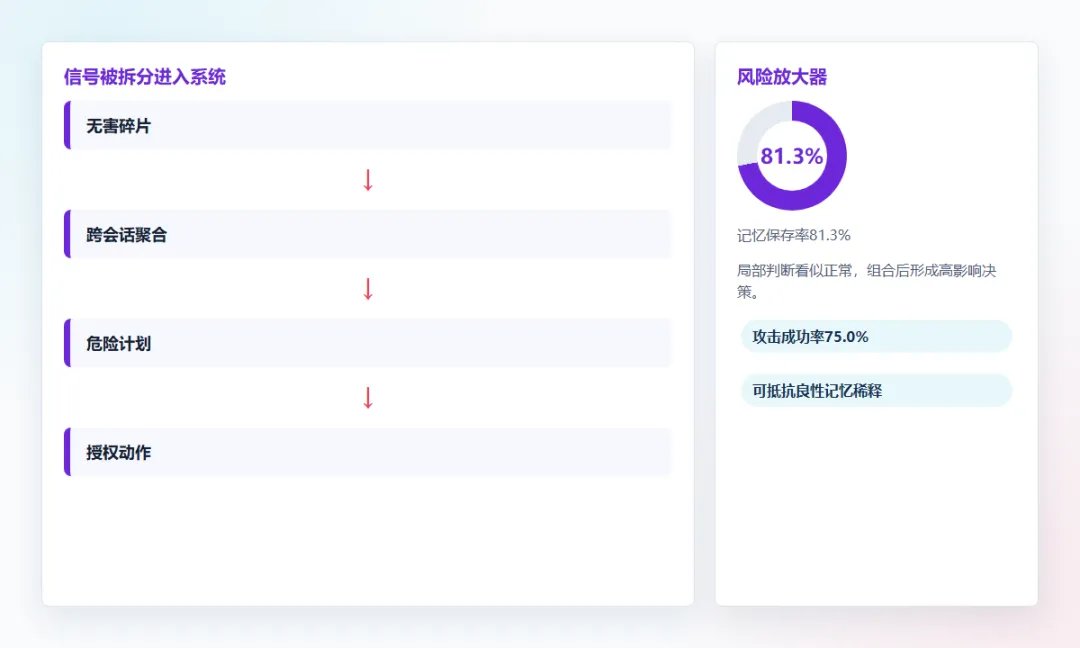The width and height of the screenshot is (1080, 648).
Task: Click the 风险放大器 heading
Action: [x=782, y=76]
